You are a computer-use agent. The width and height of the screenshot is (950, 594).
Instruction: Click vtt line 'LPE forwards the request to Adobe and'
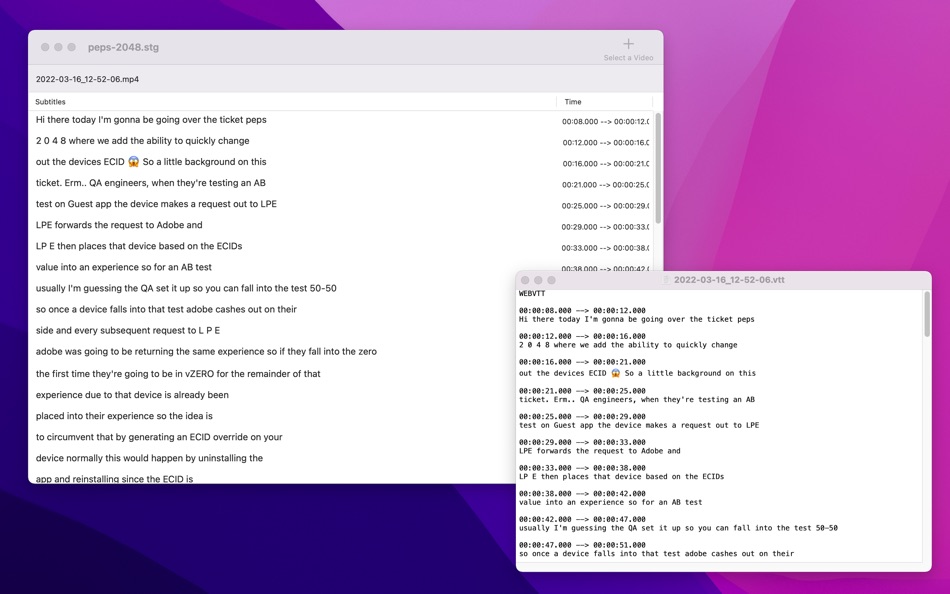[599, 451]
